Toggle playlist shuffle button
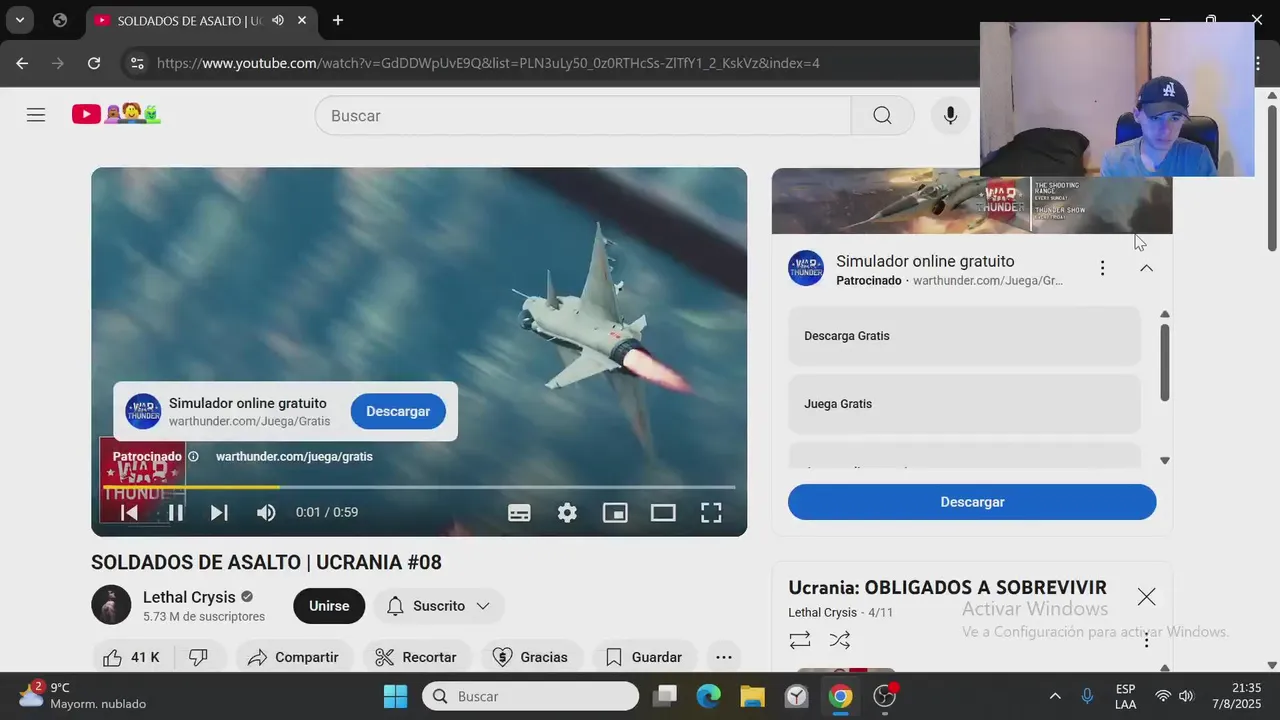The width and height of the screenshot is (1280, 720). tap(840, 639)
